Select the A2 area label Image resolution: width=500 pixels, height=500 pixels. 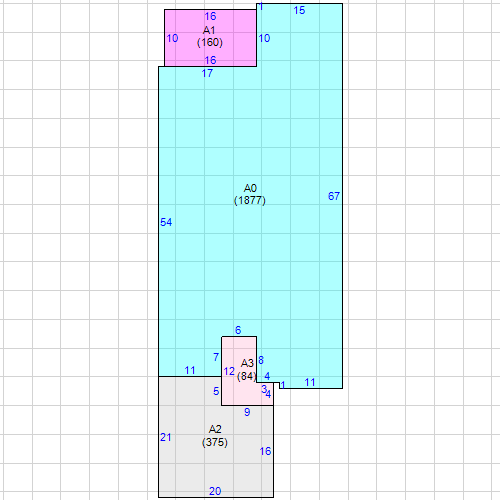click(x=215, y=429)
